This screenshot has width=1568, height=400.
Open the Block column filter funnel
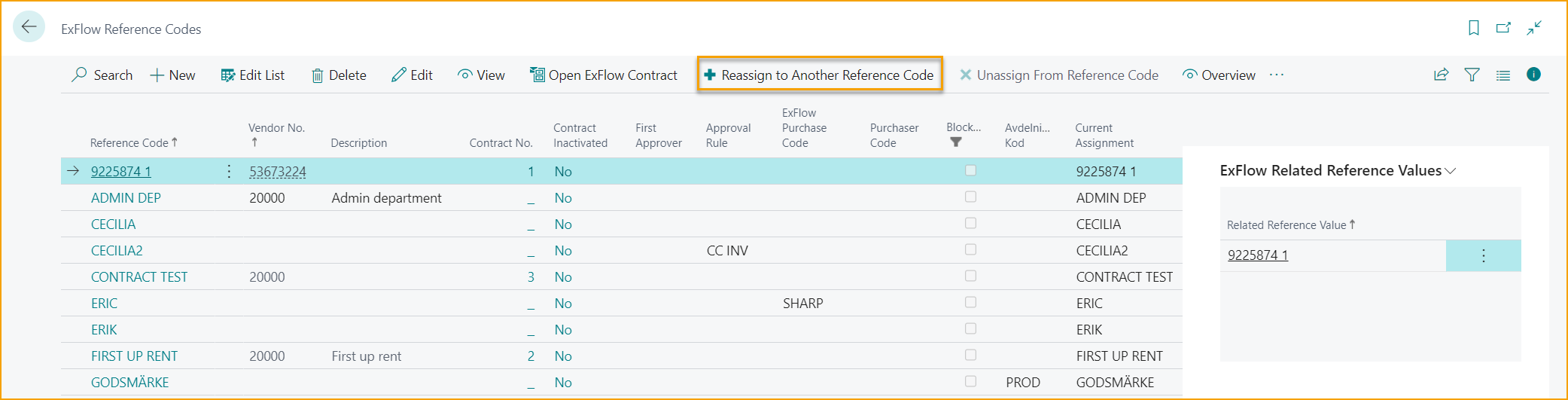956,142
